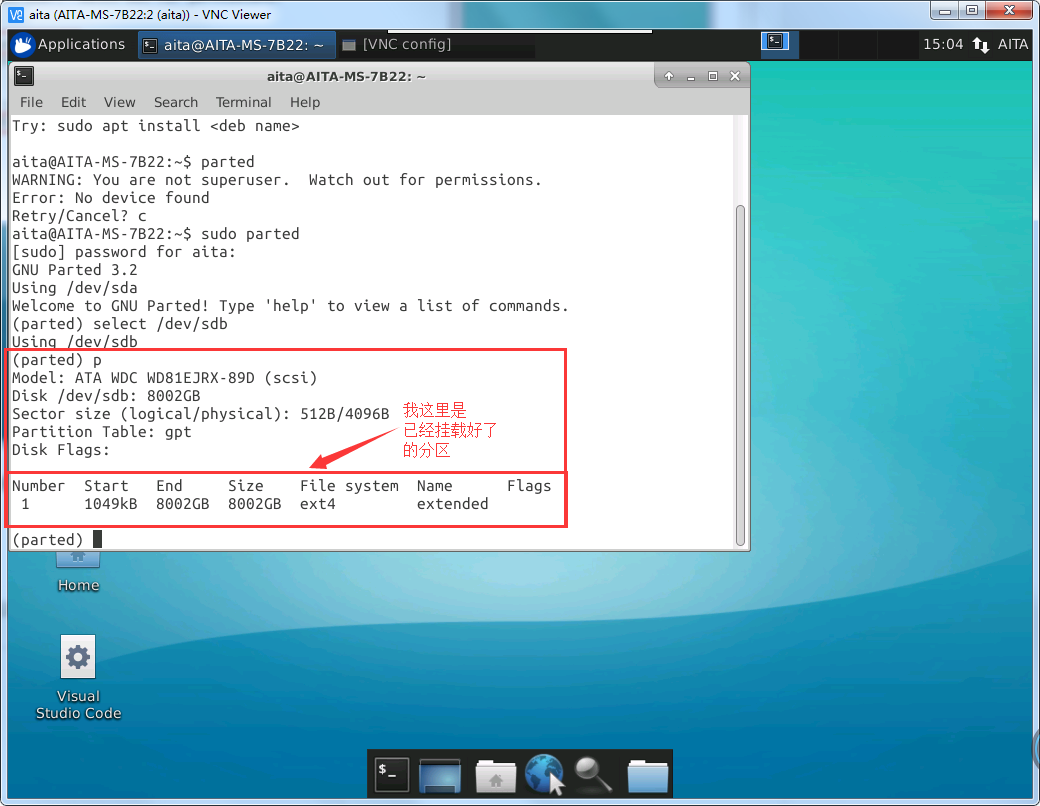Image resolution: width=1040 pixels, height=806 pixels.
Task: Click the workspace switcher in the top panel
Action: point(775,44)
